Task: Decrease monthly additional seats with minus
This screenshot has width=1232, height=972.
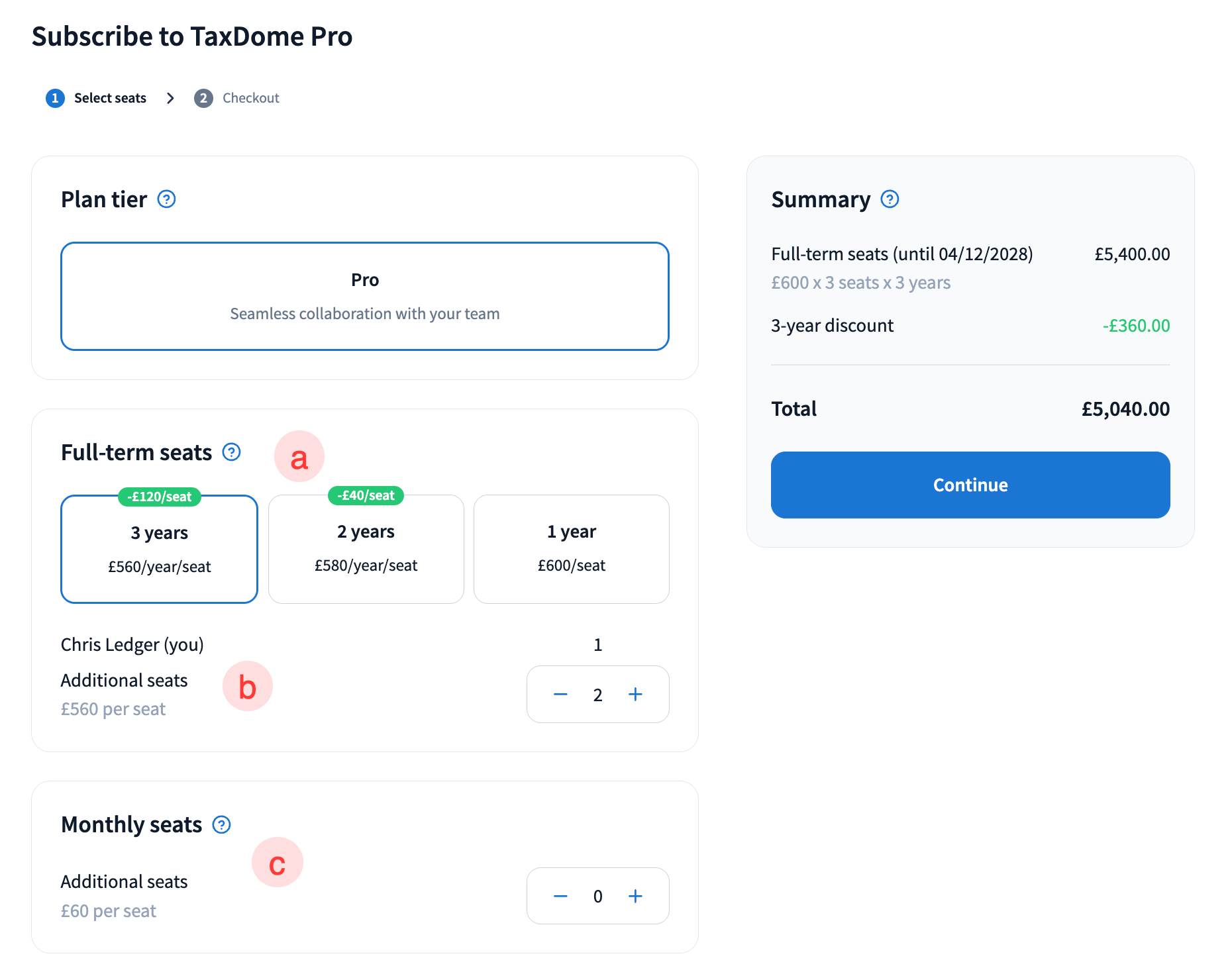Action: pyautogui.click(x=560, y=896)
